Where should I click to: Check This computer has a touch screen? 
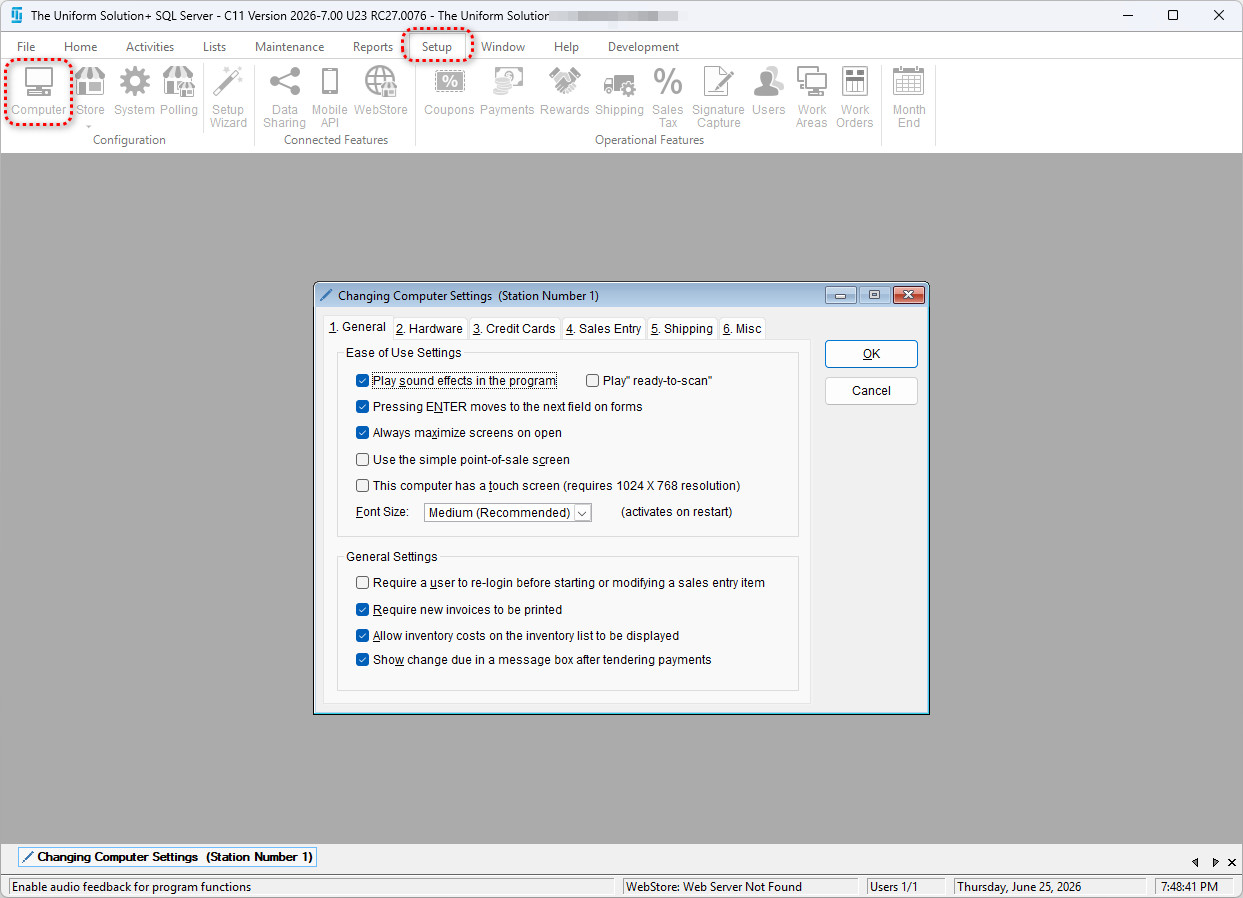click(x=363, y=486)
